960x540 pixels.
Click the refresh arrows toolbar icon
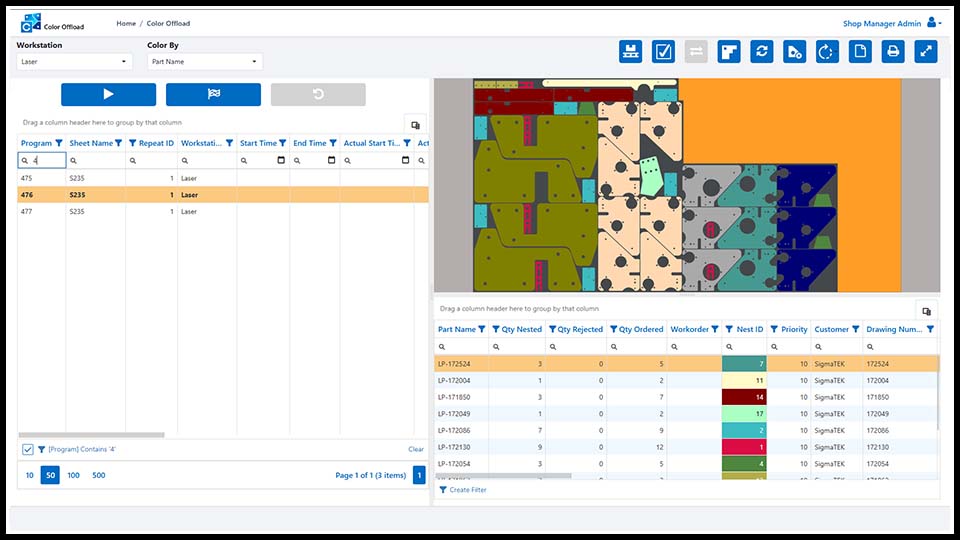[762, 52]
